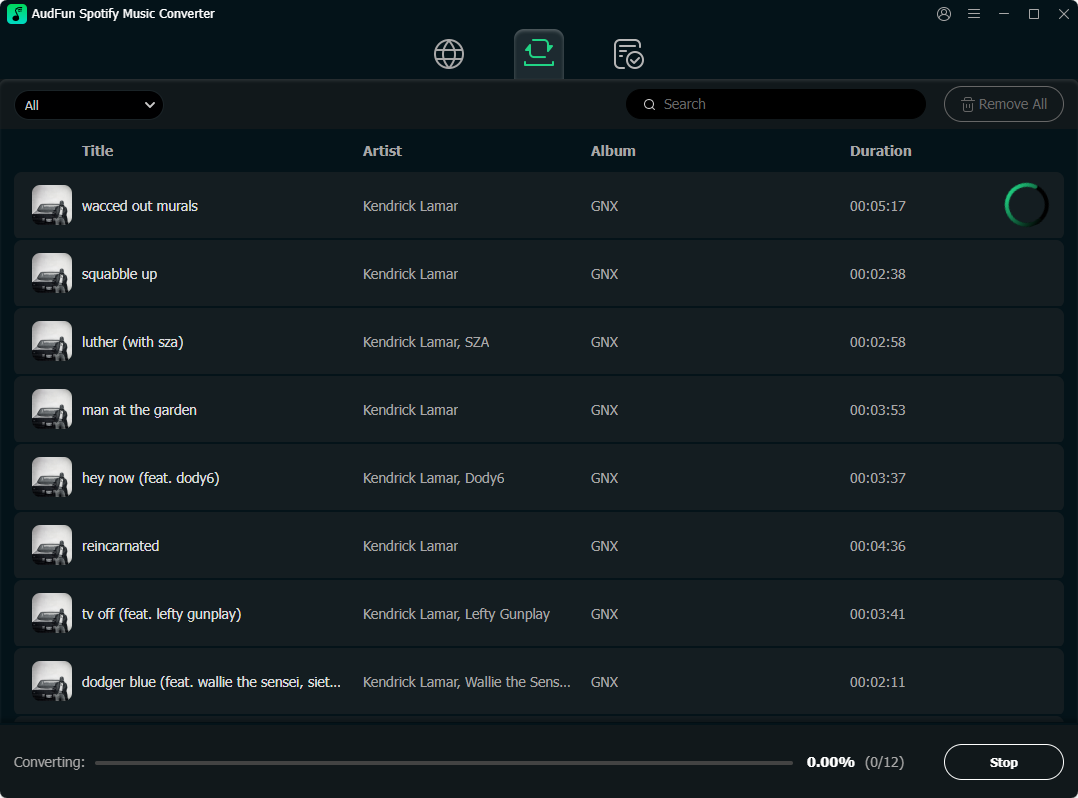Image resolution: width=1078 pixels, height=798 pixels.
Task: Open the hamburger menu in title bar
Action: (974, 14)
